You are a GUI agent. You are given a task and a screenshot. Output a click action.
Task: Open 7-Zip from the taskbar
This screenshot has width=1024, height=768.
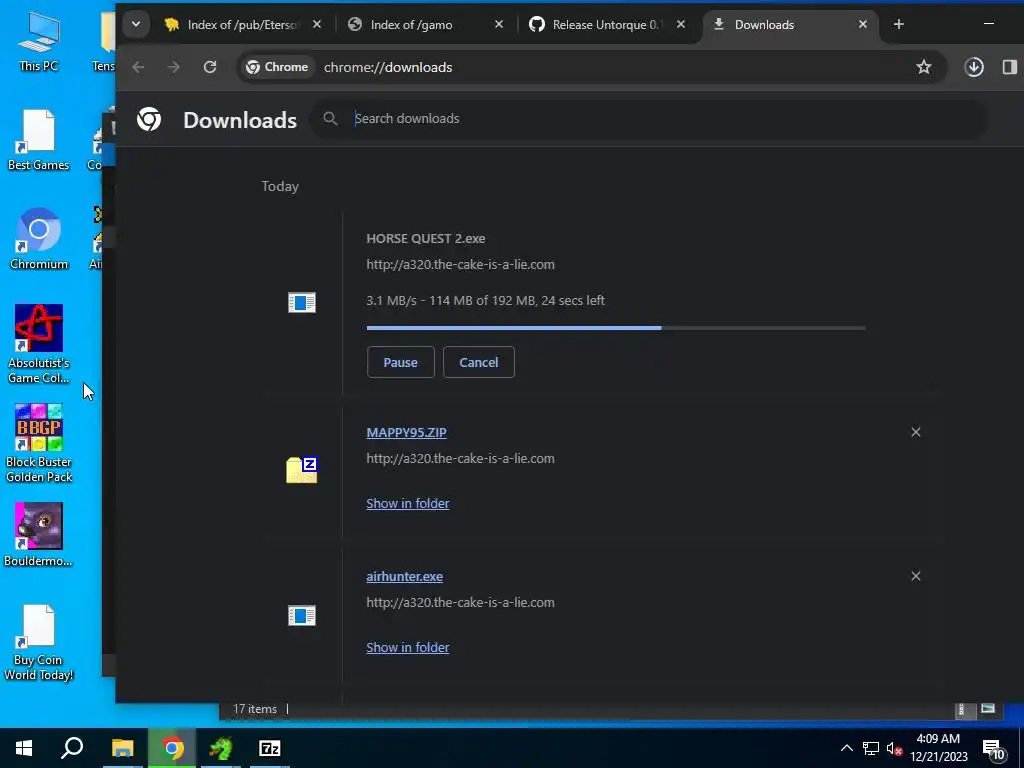pyautogui.click(x=270, y=748)
